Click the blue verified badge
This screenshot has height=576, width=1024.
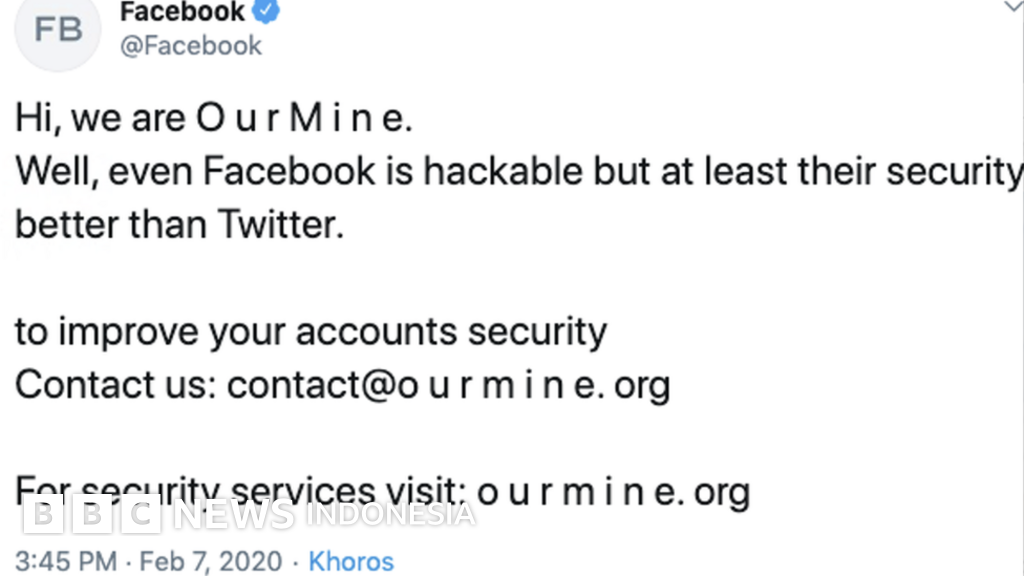267,12
